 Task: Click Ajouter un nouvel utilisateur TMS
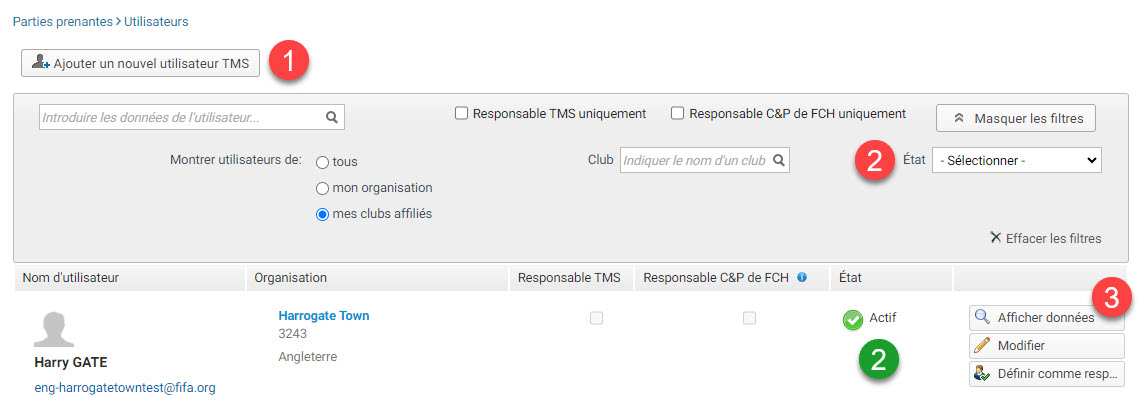[x=141, y=63]
